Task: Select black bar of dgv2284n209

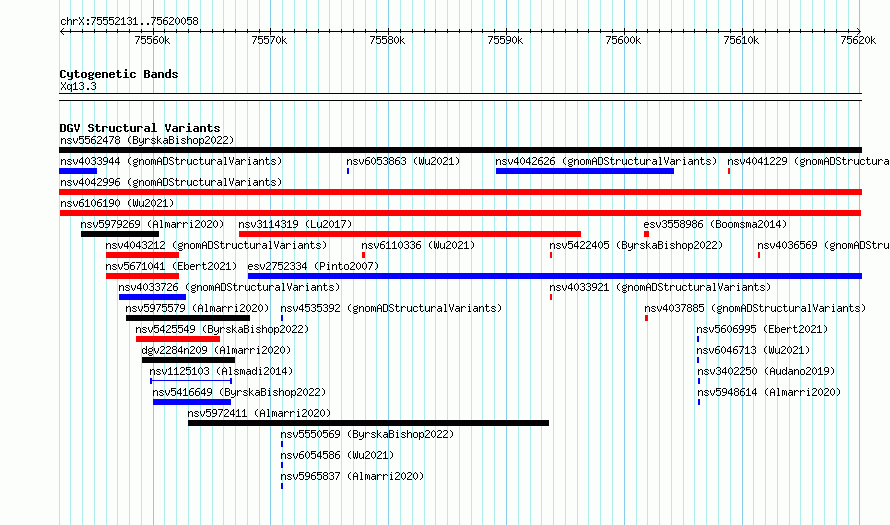Action: [188, 360]
